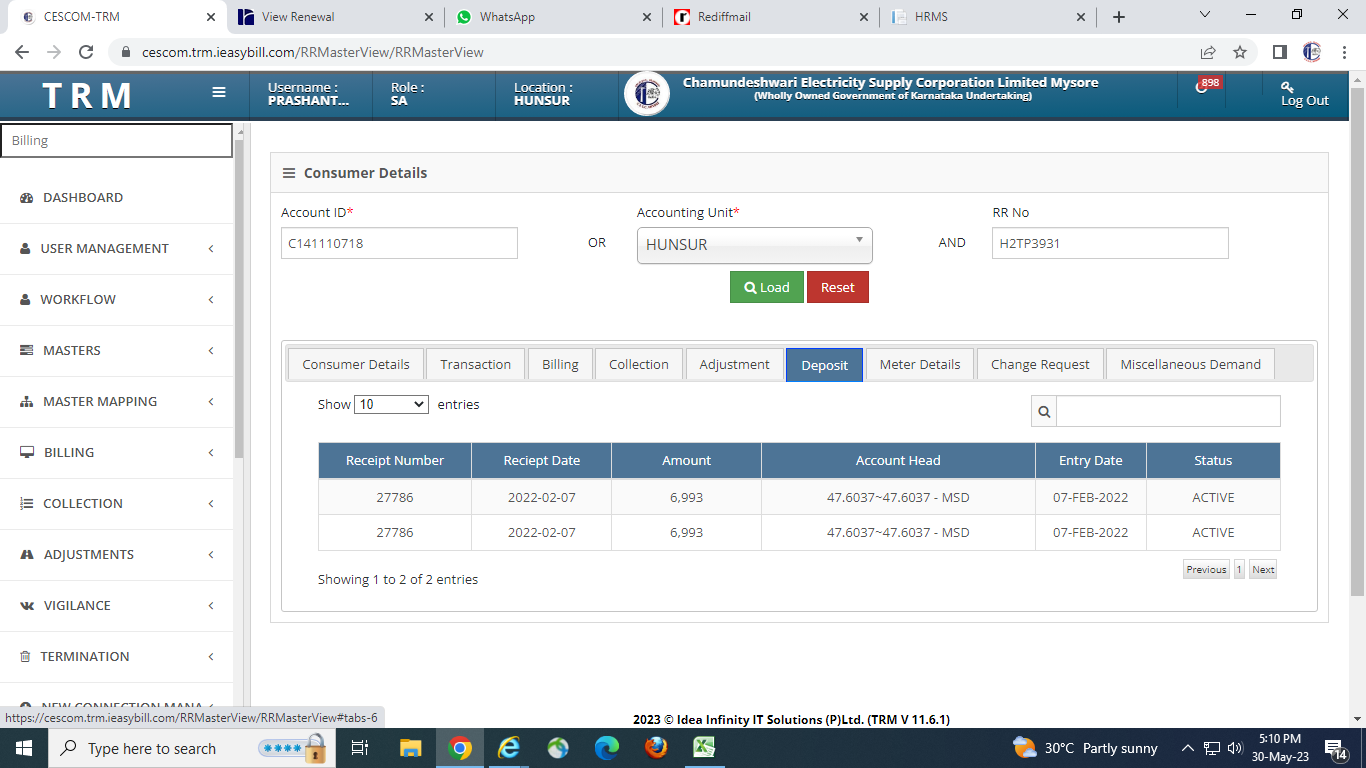Switch to the Billing tab
Screen dimensions: 1366x768
click(x=560, y=364)
